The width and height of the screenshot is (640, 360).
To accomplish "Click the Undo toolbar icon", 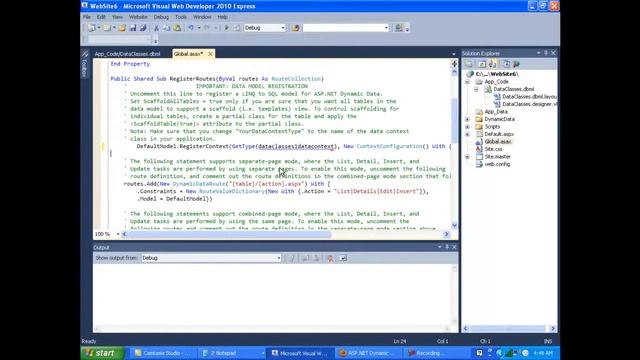I will (x=191, y=28).
